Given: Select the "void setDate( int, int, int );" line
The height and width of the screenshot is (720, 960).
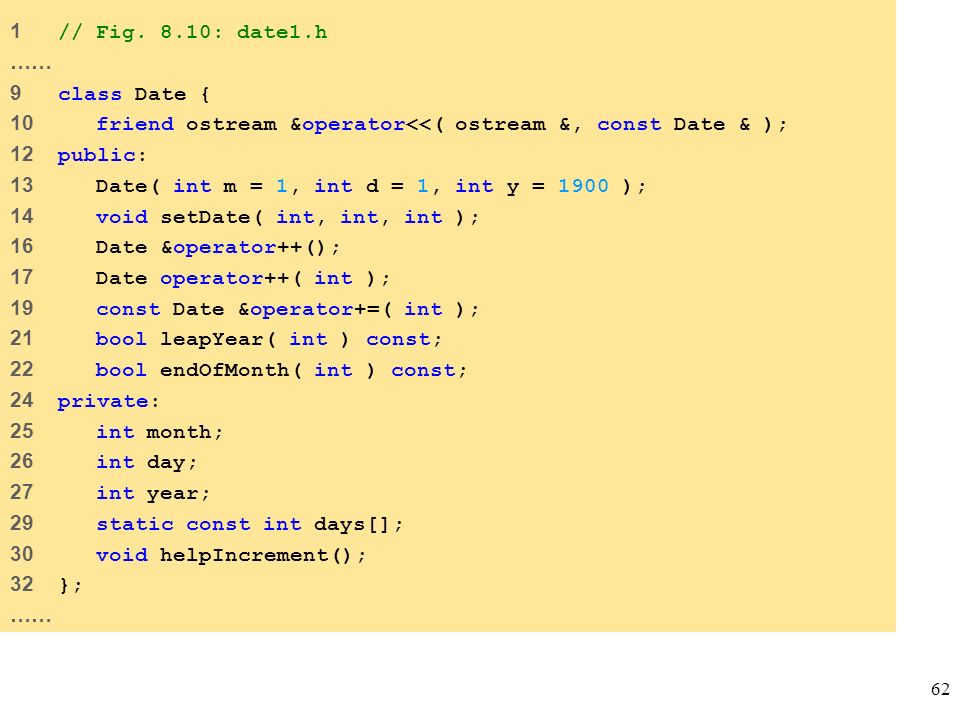Looking at the screenshot, I should click(287, 217).
